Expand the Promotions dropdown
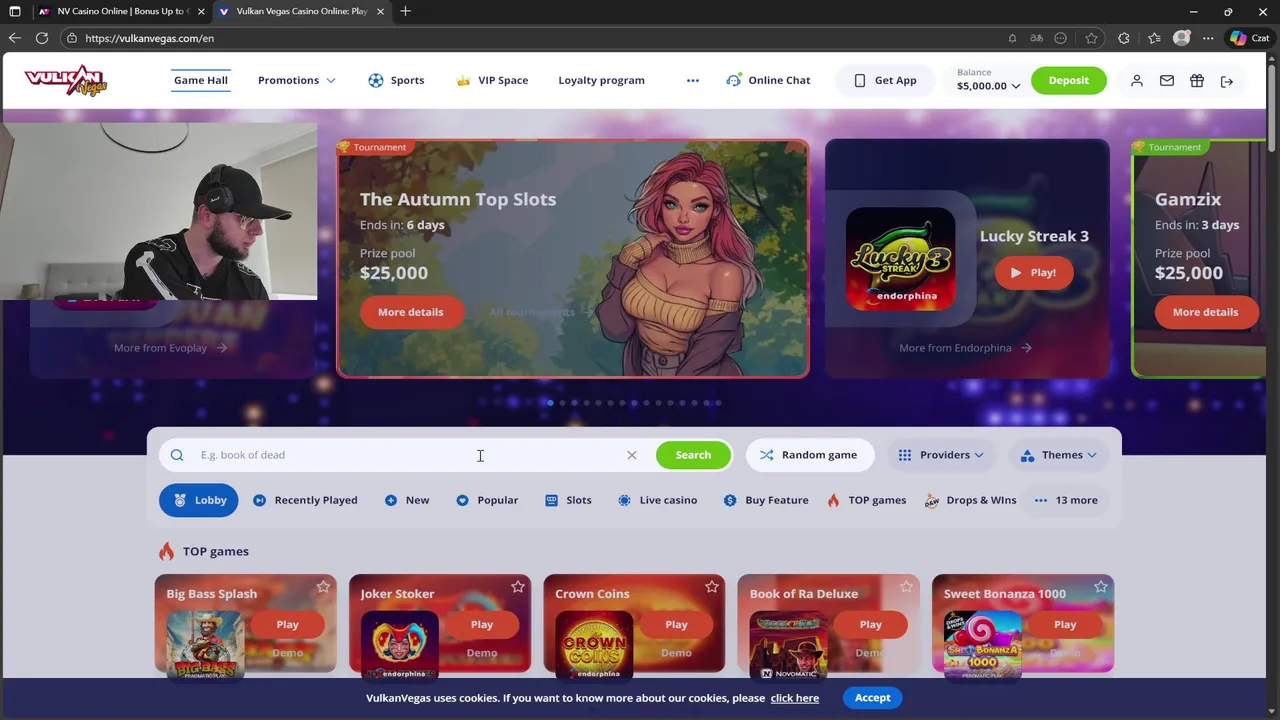The width and height of the screenshot is (1280, 720). point(297,80)
